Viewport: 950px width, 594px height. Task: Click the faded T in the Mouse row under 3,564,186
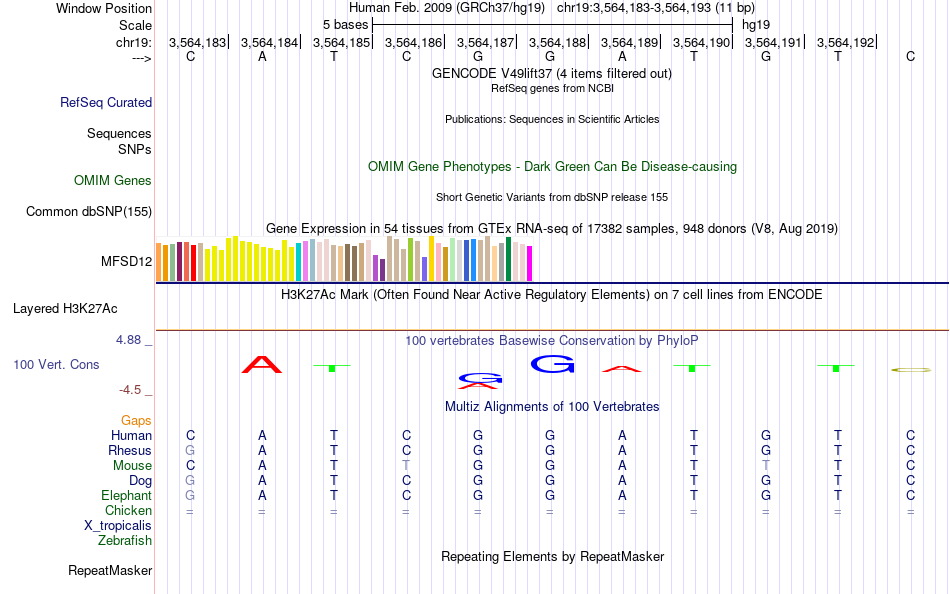406,466
